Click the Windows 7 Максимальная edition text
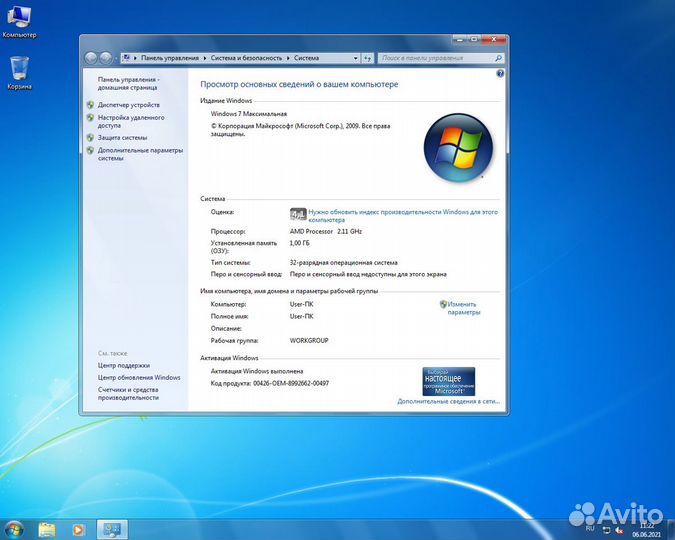 tap(248, 114)
